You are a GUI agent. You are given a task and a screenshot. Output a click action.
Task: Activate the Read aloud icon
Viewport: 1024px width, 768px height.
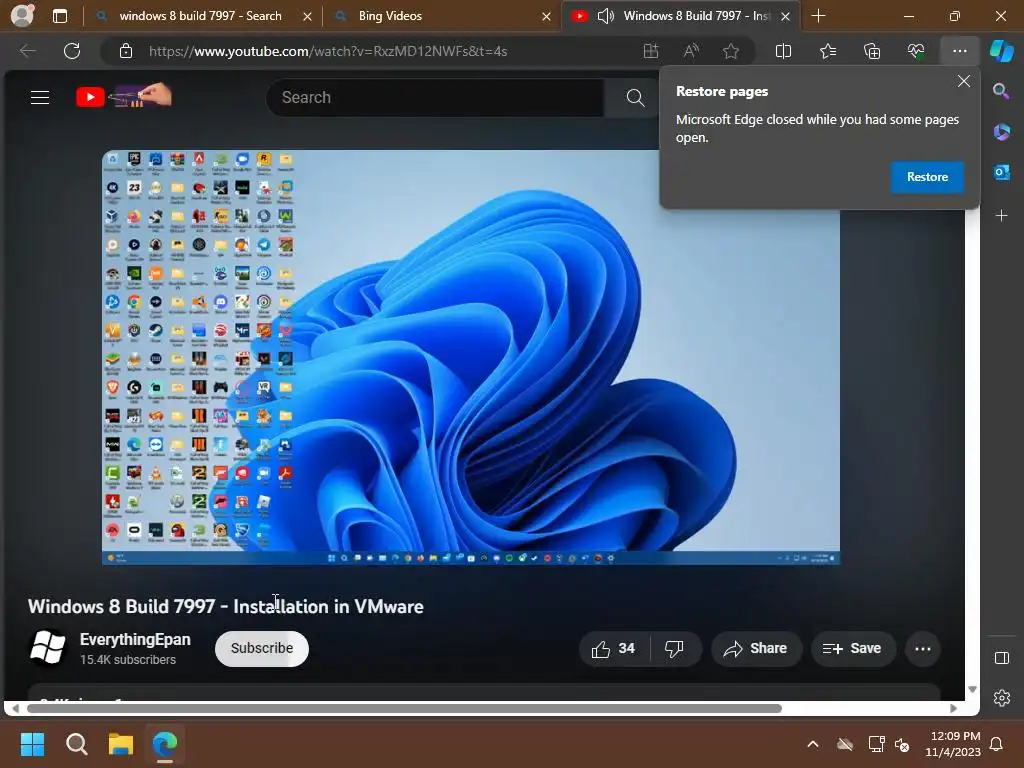coord(691,51)
